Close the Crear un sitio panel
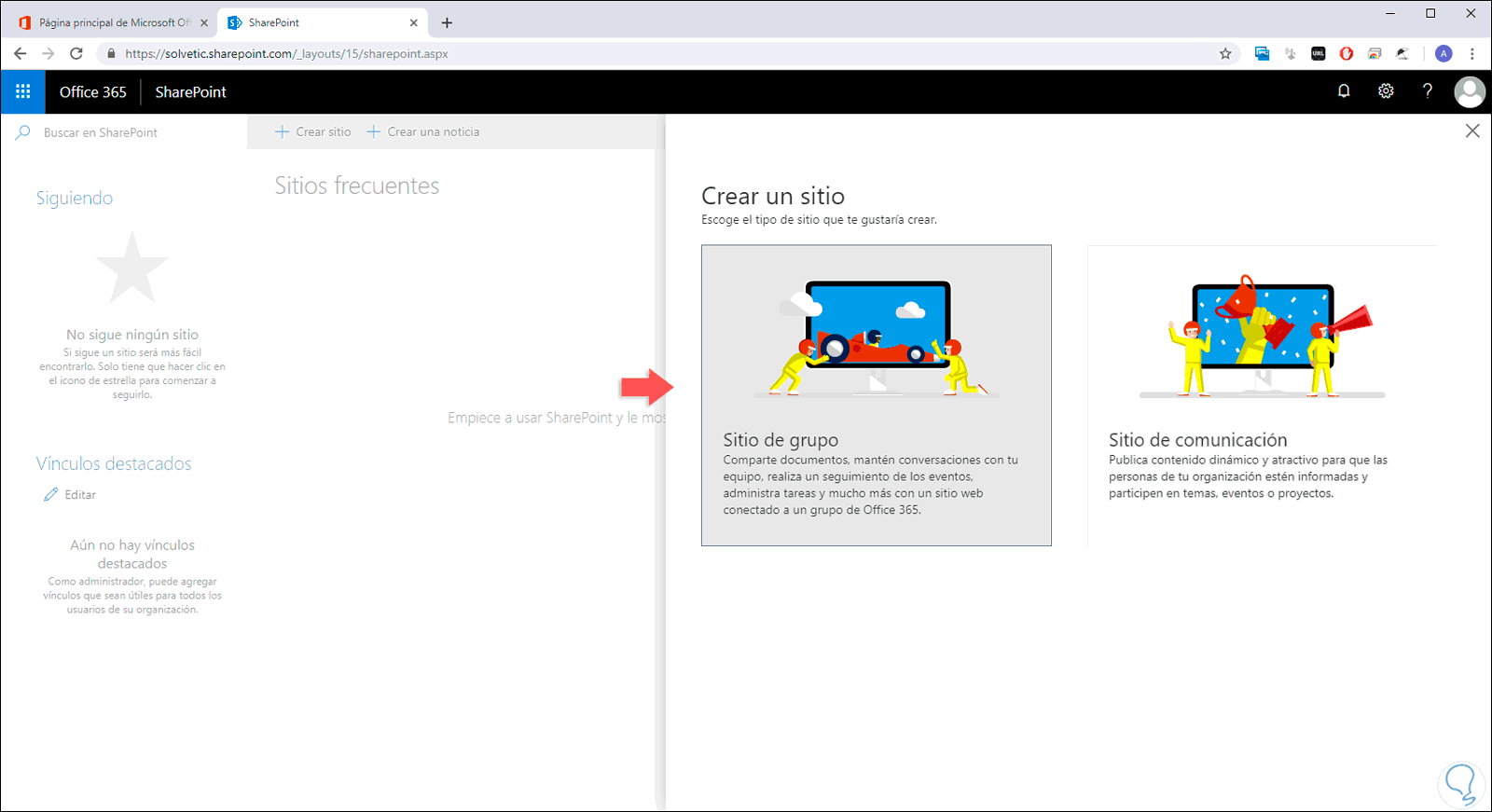This screenshot has width=1492, height=812. pos(1472,131)
